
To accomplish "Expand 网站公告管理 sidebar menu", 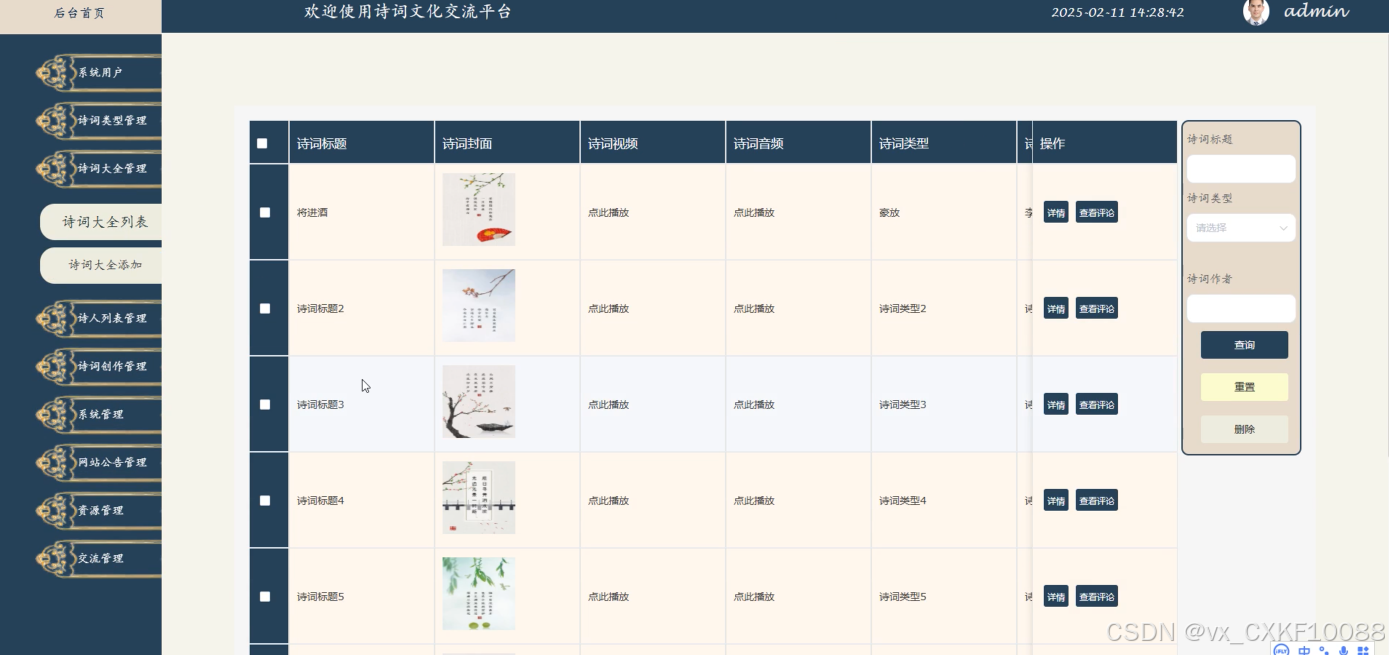I will pos(98,462).
